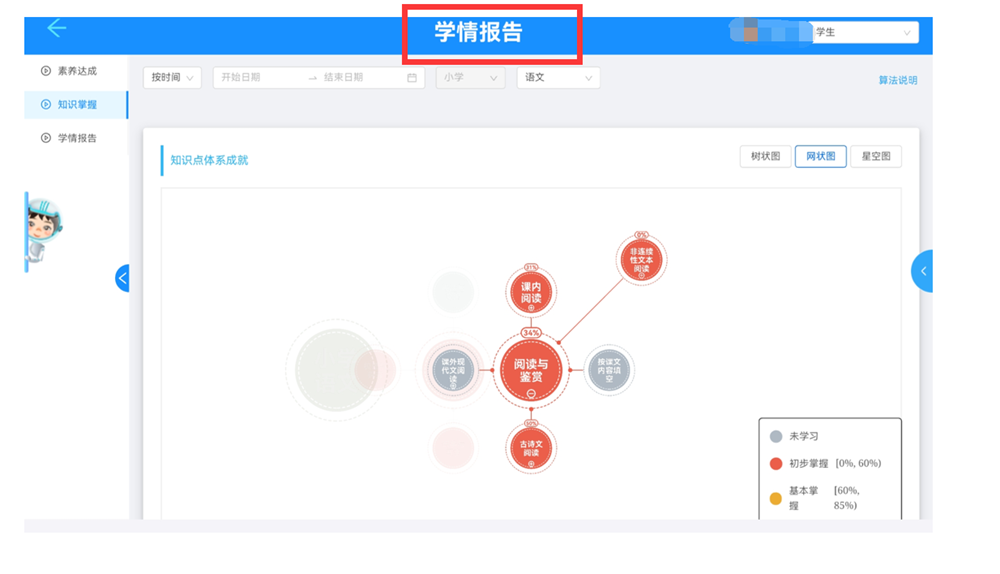Select the 非连续性文本阅读 node

click(641, 260)
